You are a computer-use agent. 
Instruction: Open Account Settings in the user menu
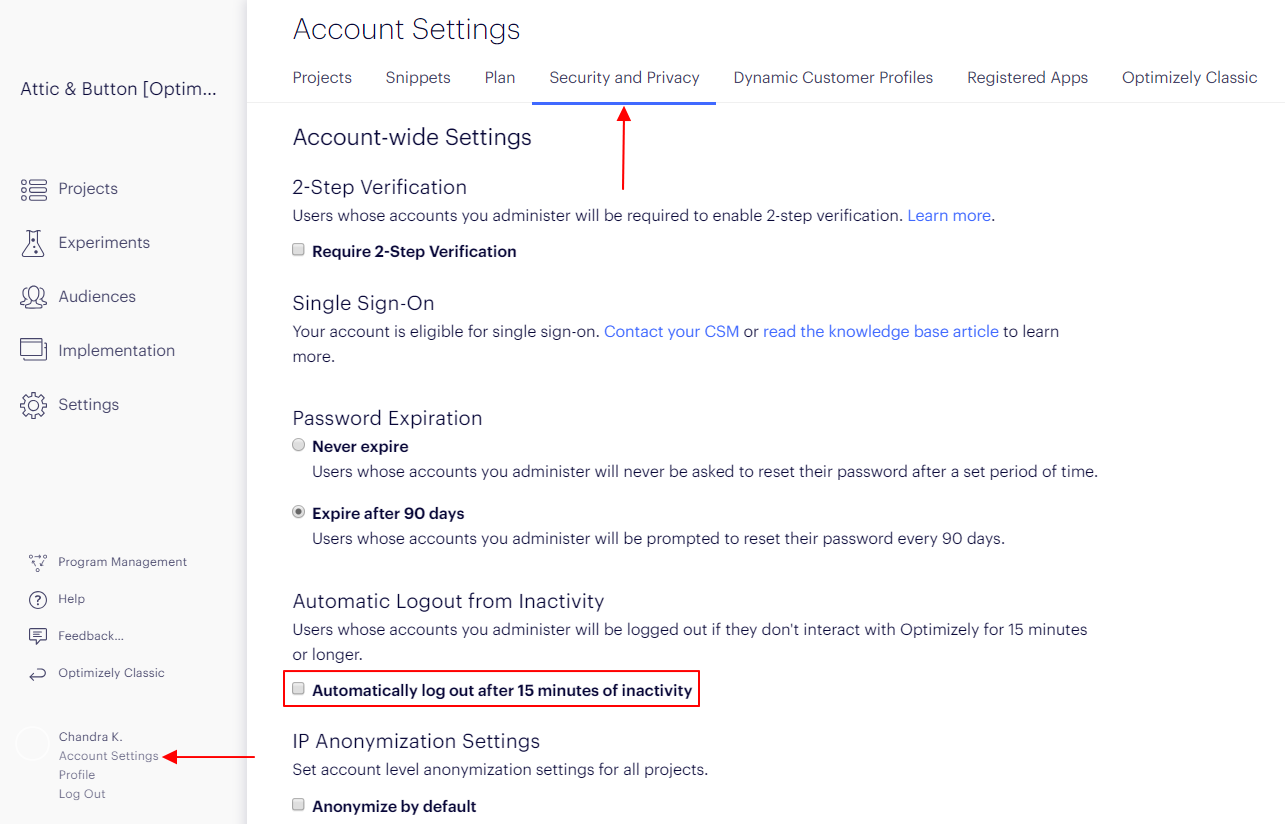[x=109, y=756]
